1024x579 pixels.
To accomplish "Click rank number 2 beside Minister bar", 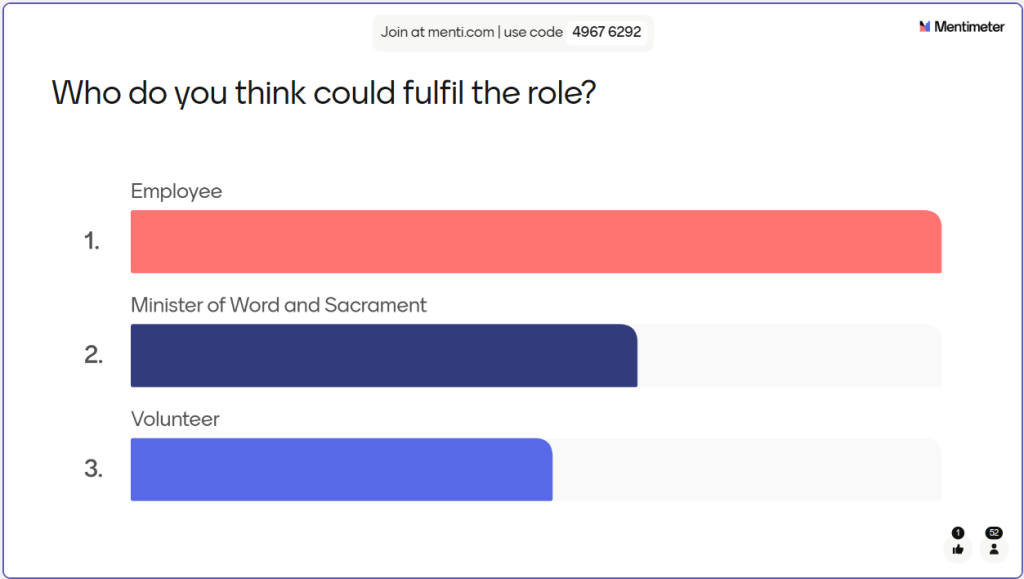I will pos(93,355).
